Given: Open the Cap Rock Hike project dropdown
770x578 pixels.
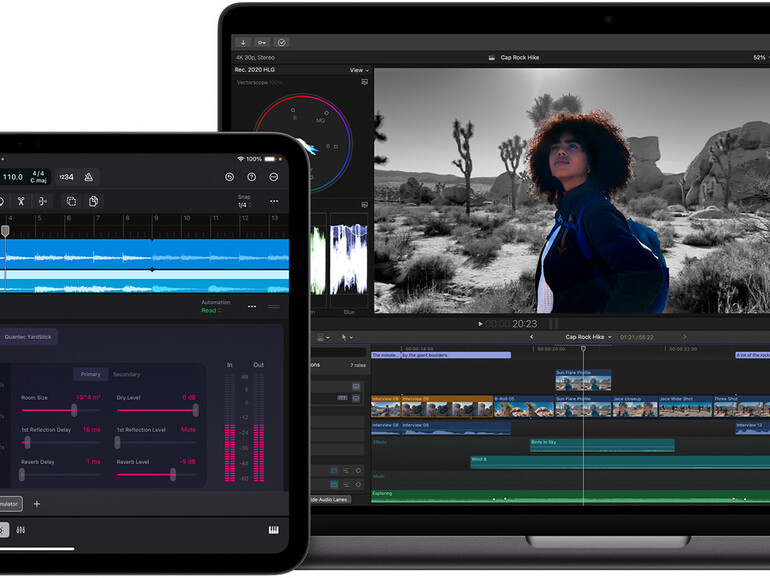Looking at the screenshot, I should [588, 337].
